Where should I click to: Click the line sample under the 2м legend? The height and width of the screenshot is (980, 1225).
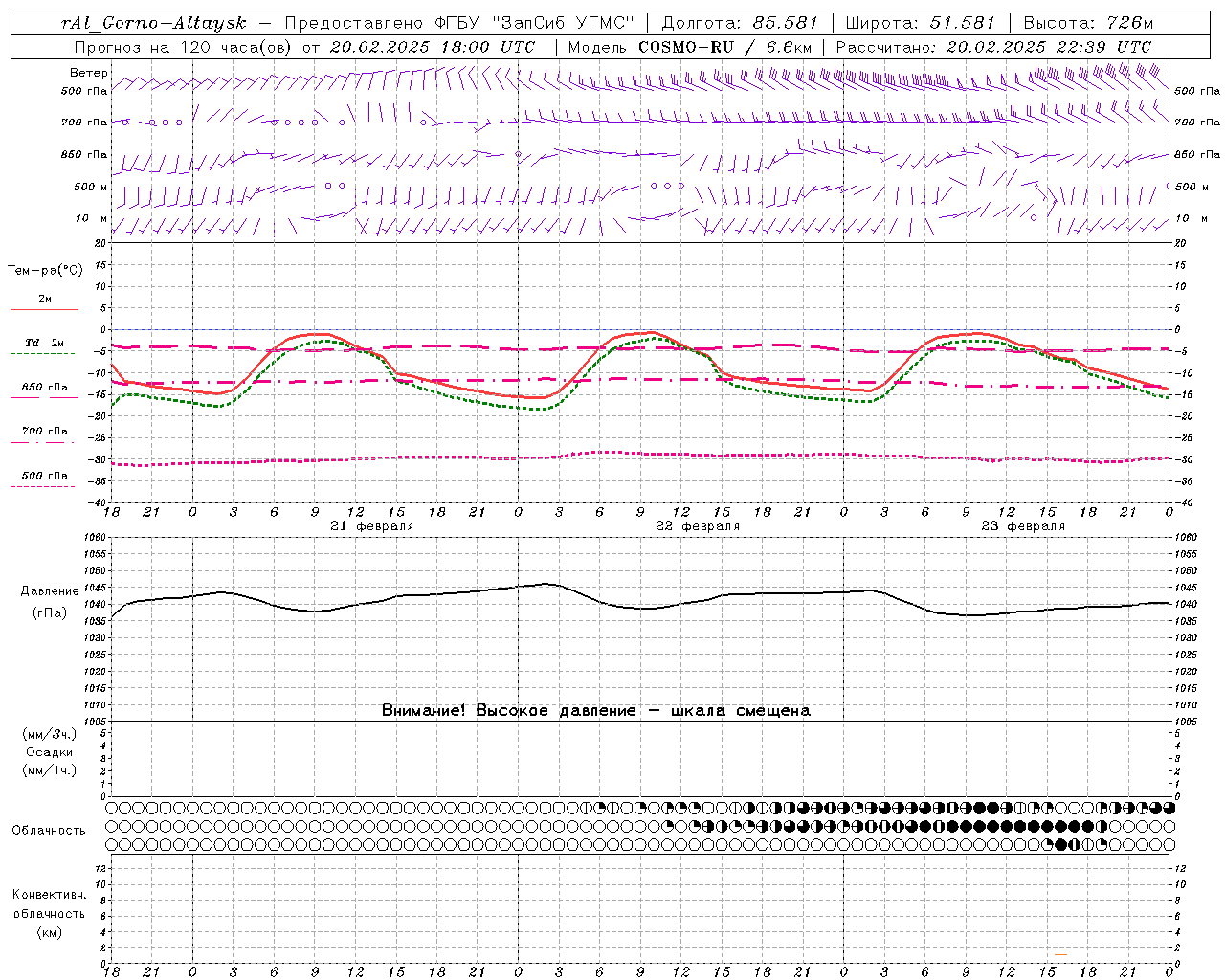pos(44,310)
